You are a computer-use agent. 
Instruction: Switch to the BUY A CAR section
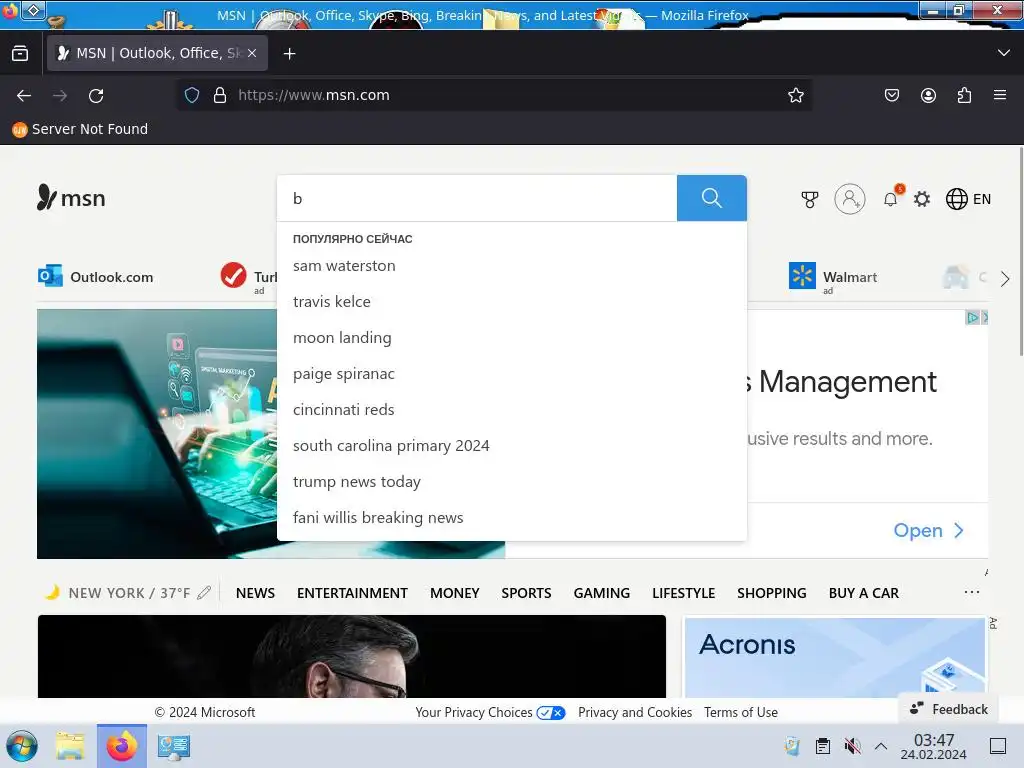863,593
